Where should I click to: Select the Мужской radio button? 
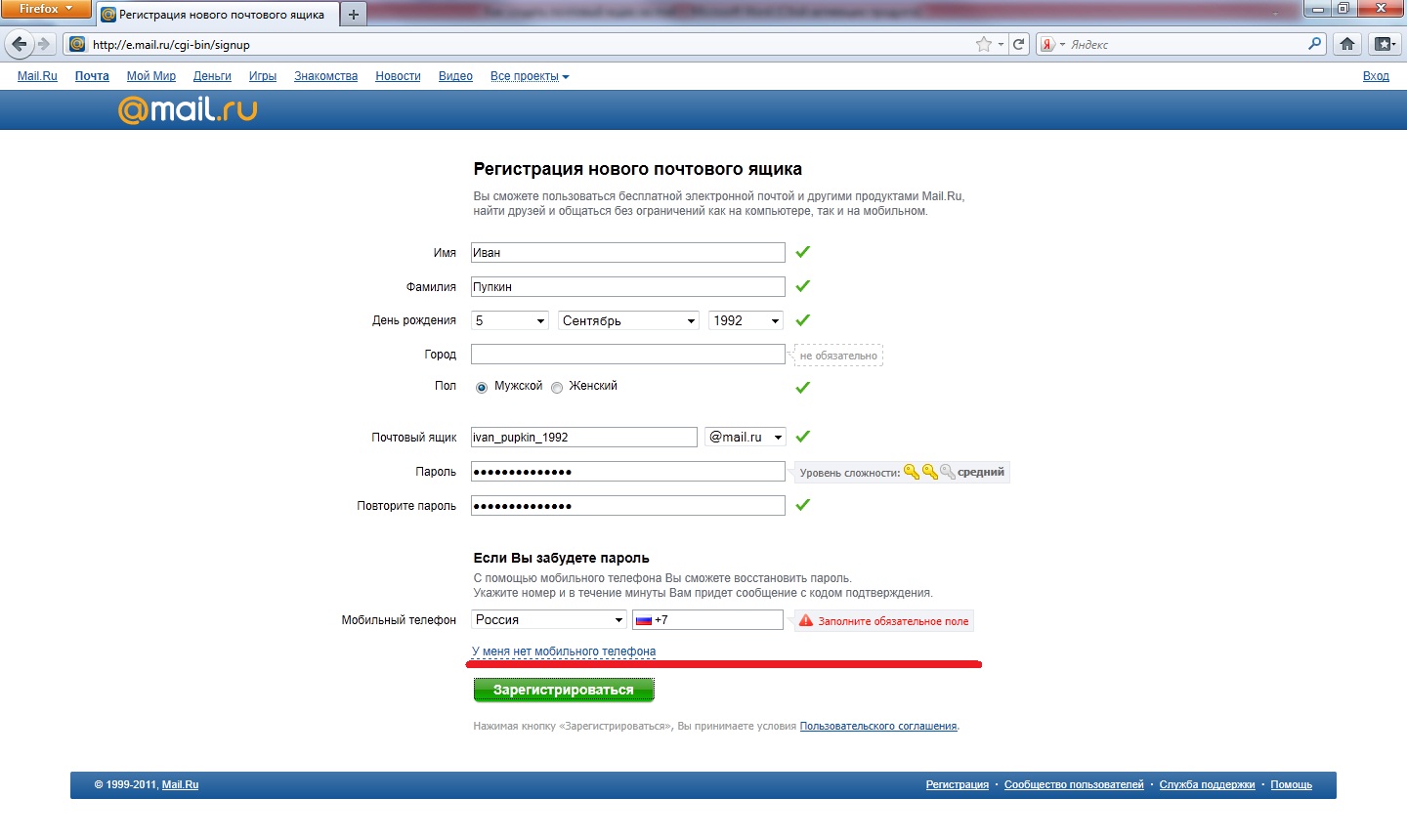[482, 388]
